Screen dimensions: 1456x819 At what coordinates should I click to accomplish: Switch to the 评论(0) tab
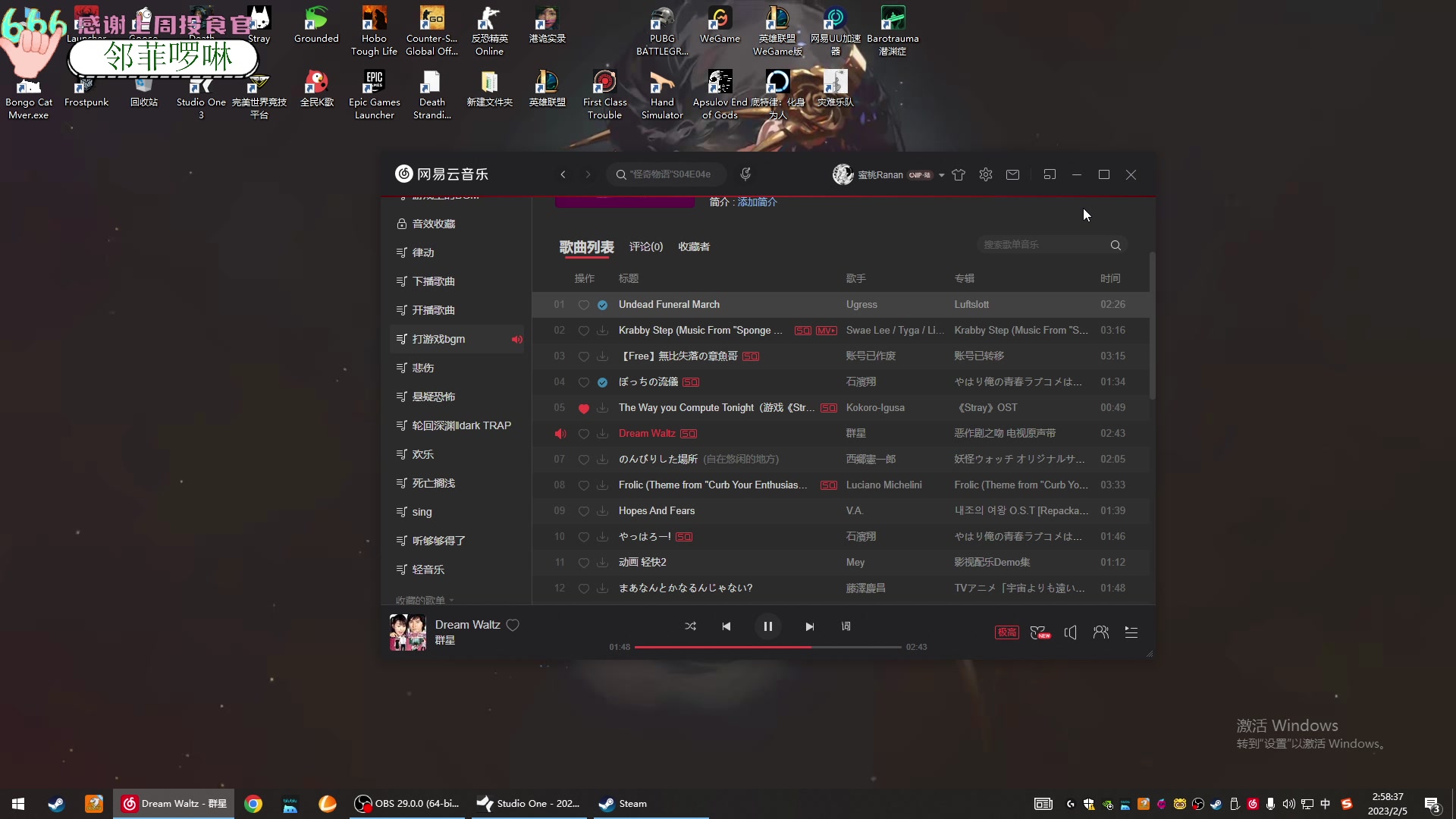pos(646,246)
